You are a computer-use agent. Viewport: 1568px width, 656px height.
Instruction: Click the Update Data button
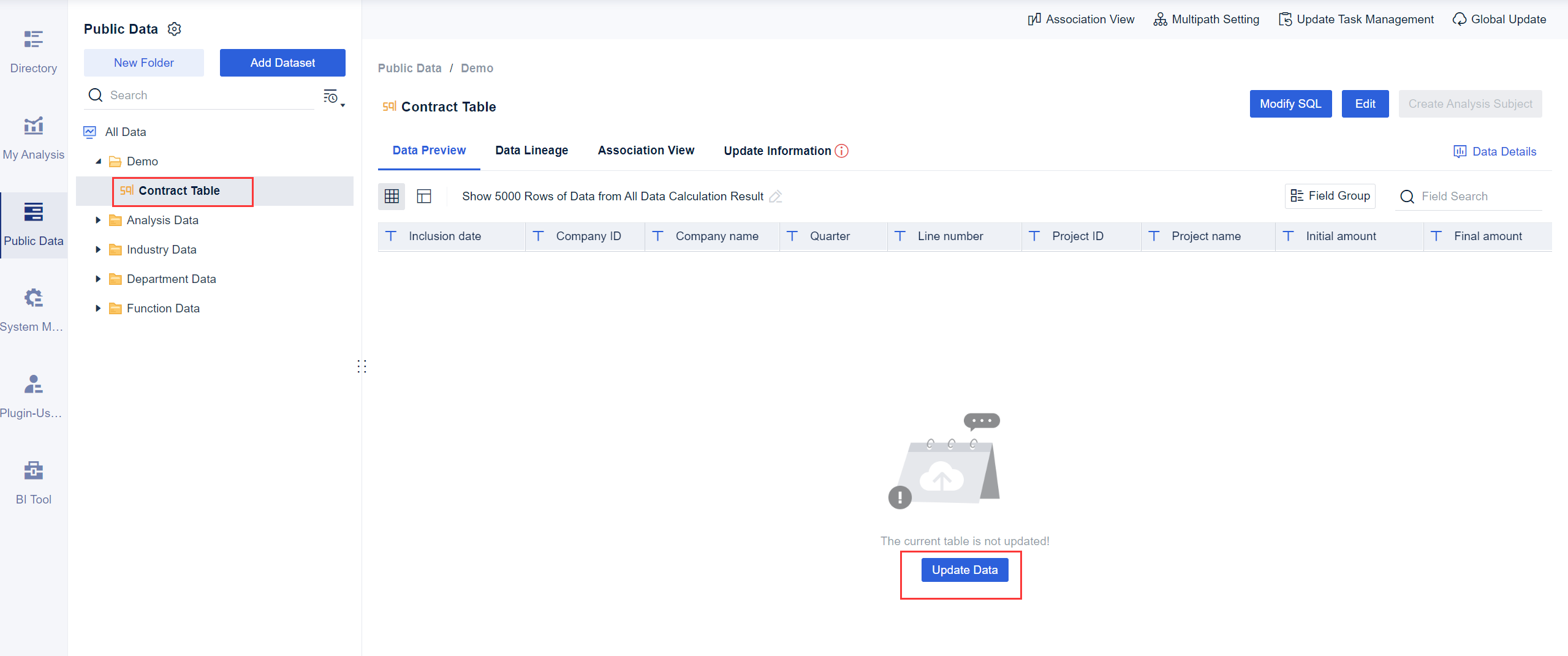964,570
